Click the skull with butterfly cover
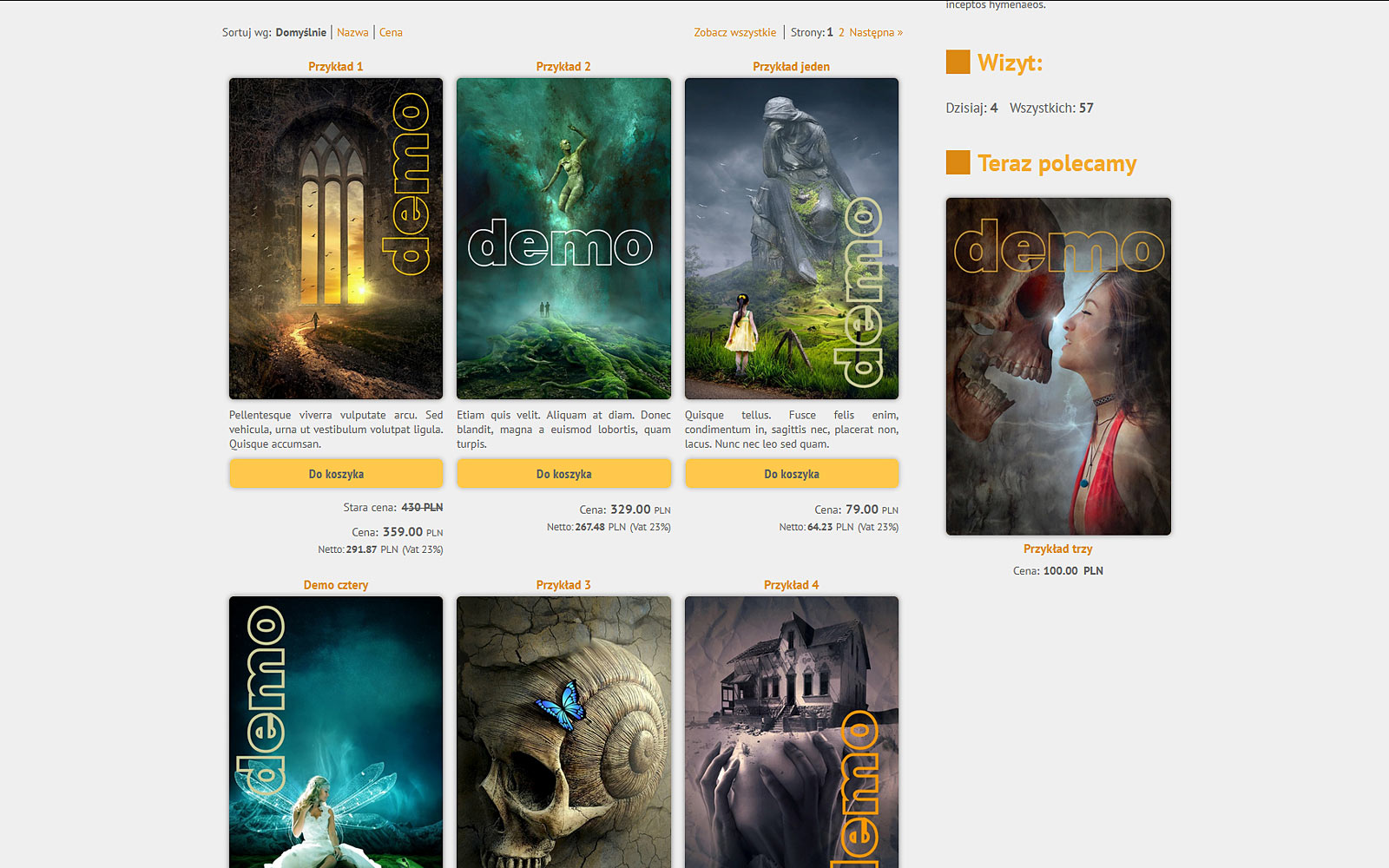The image size is (1389, 868). click(563, 732)
